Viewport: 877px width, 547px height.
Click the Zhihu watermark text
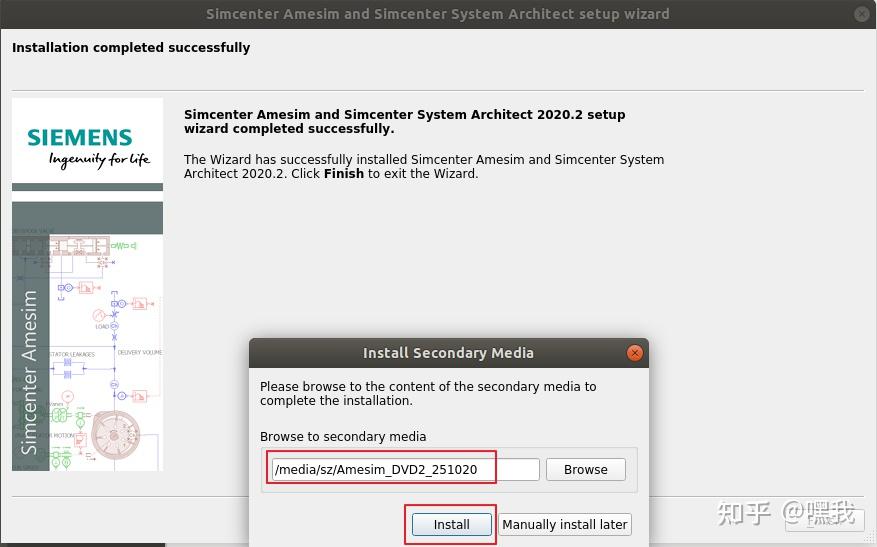pyautogui.click(x=788, y=513)
